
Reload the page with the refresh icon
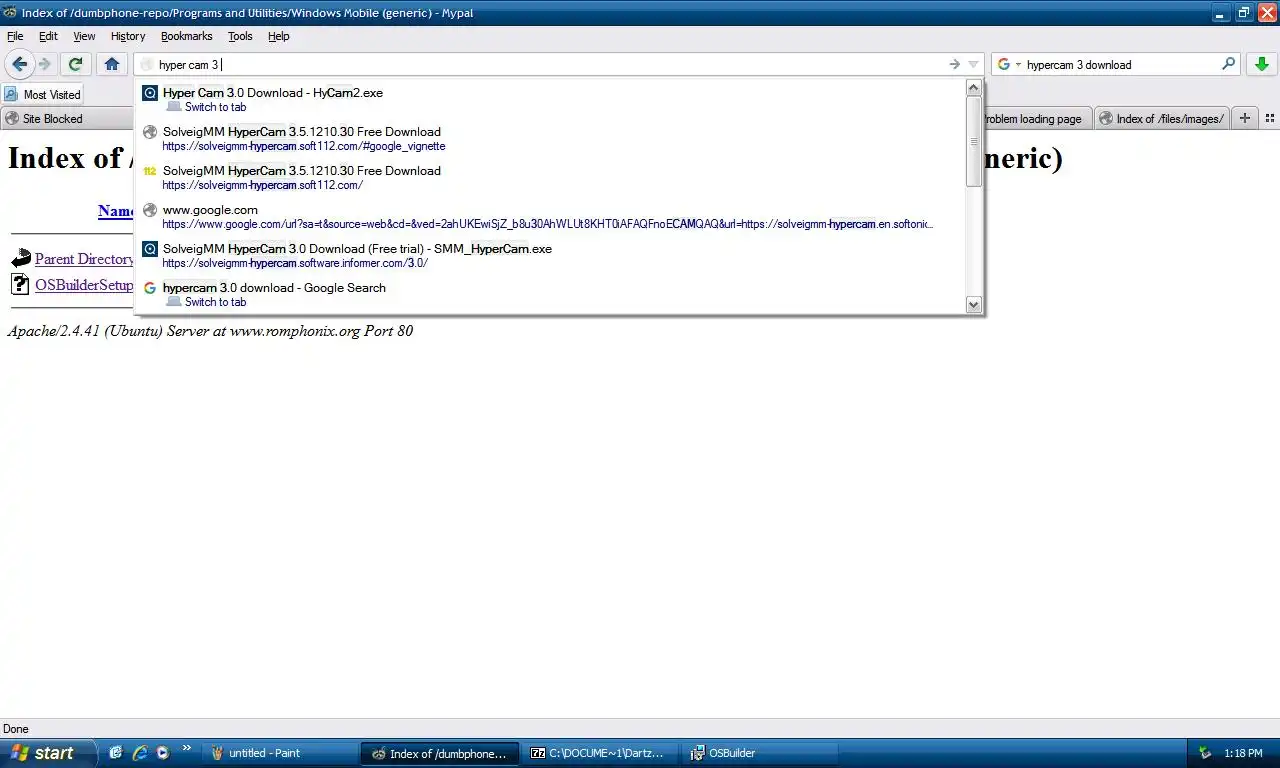coord(75,64)
